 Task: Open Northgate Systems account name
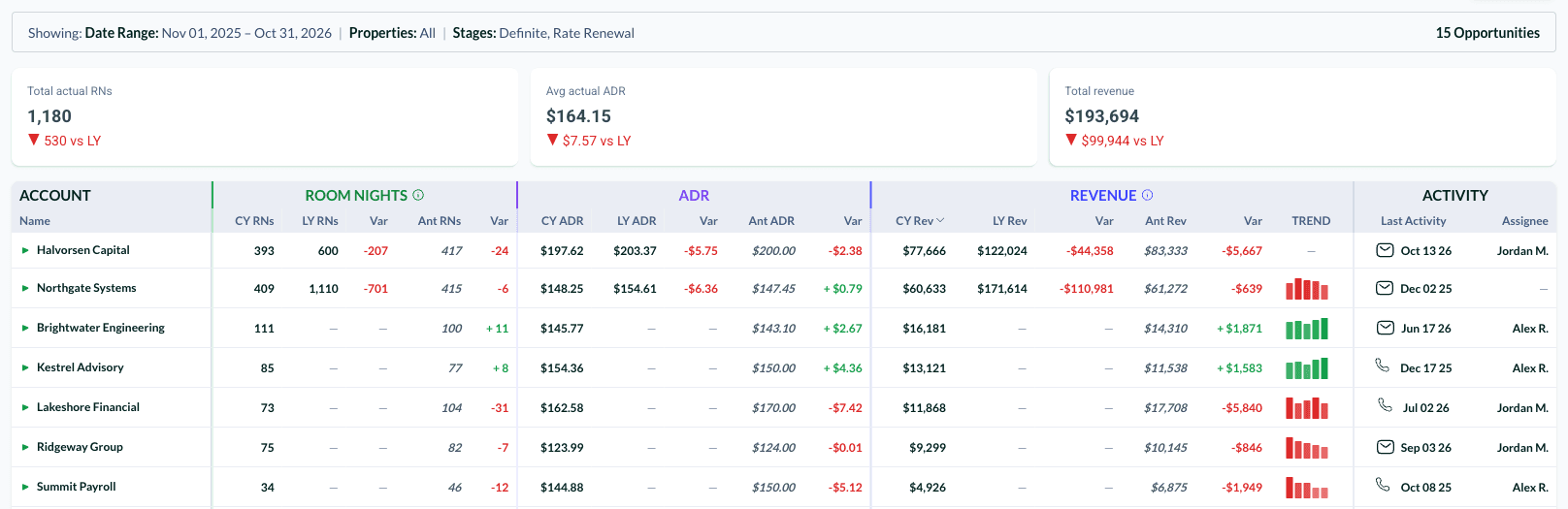[x=86, y=288]
